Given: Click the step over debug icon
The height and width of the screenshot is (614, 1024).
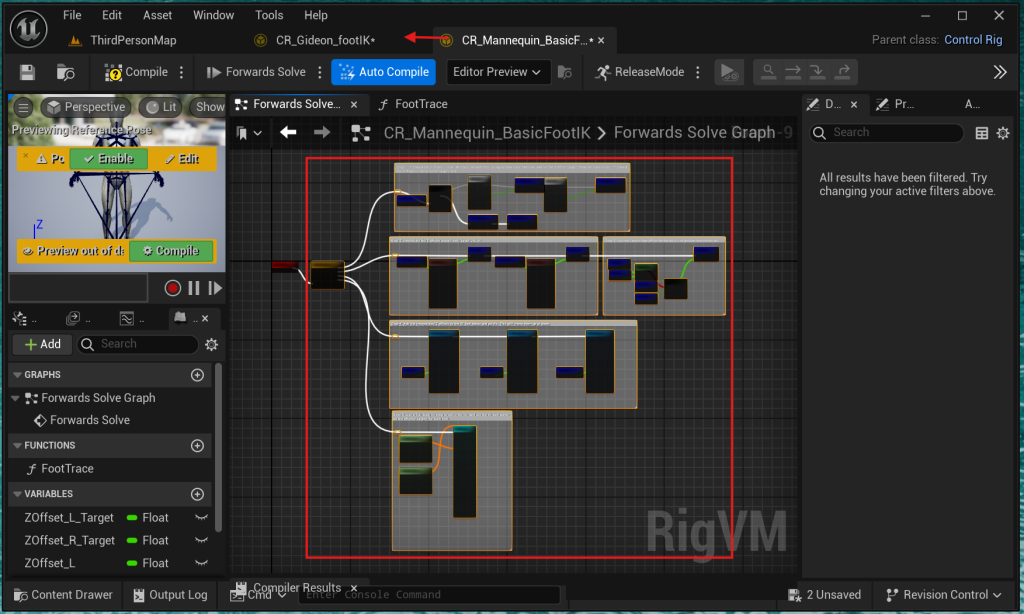Looking at the screenshot, I should tap(793, 72).
